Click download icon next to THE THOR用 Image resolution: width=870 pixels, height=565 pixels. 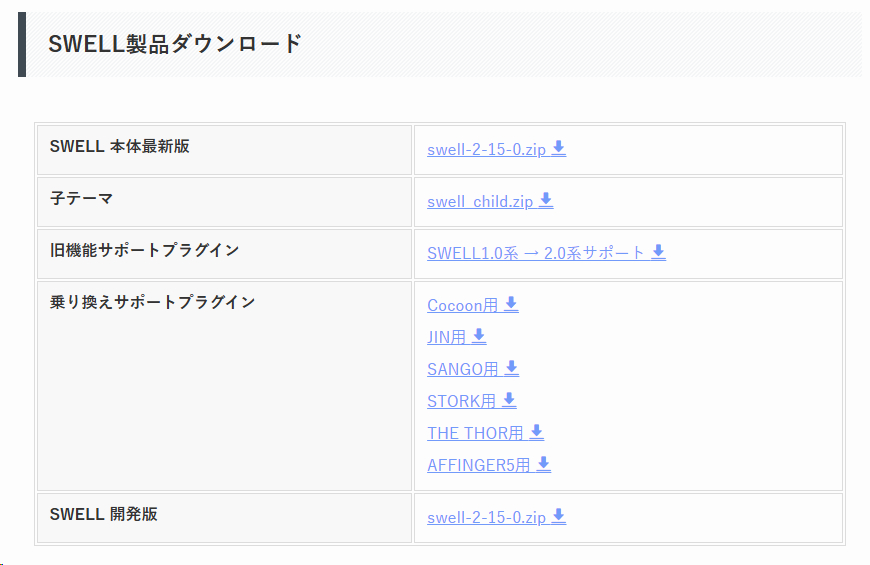coord(536,433)
